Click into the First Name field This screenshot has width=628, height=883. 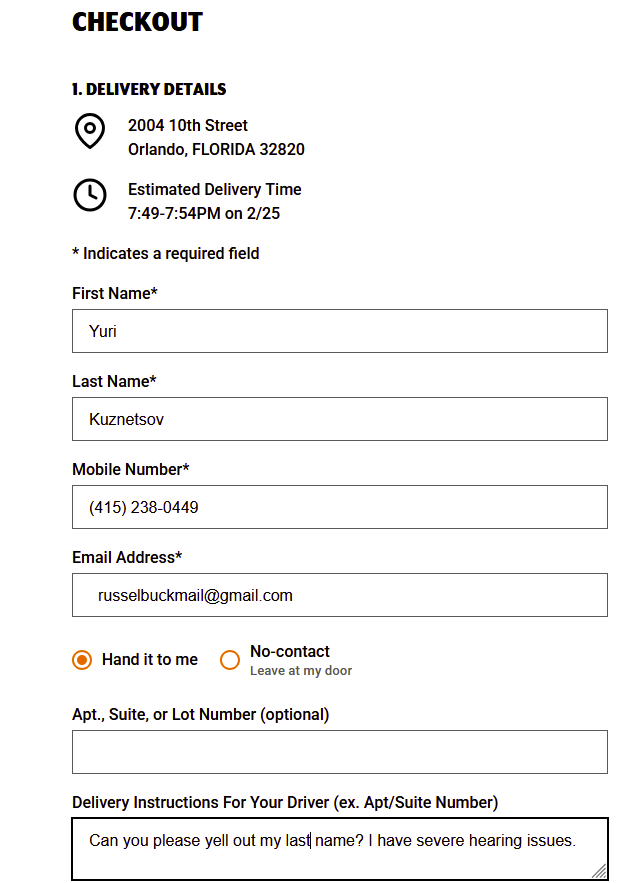[339, 331]
